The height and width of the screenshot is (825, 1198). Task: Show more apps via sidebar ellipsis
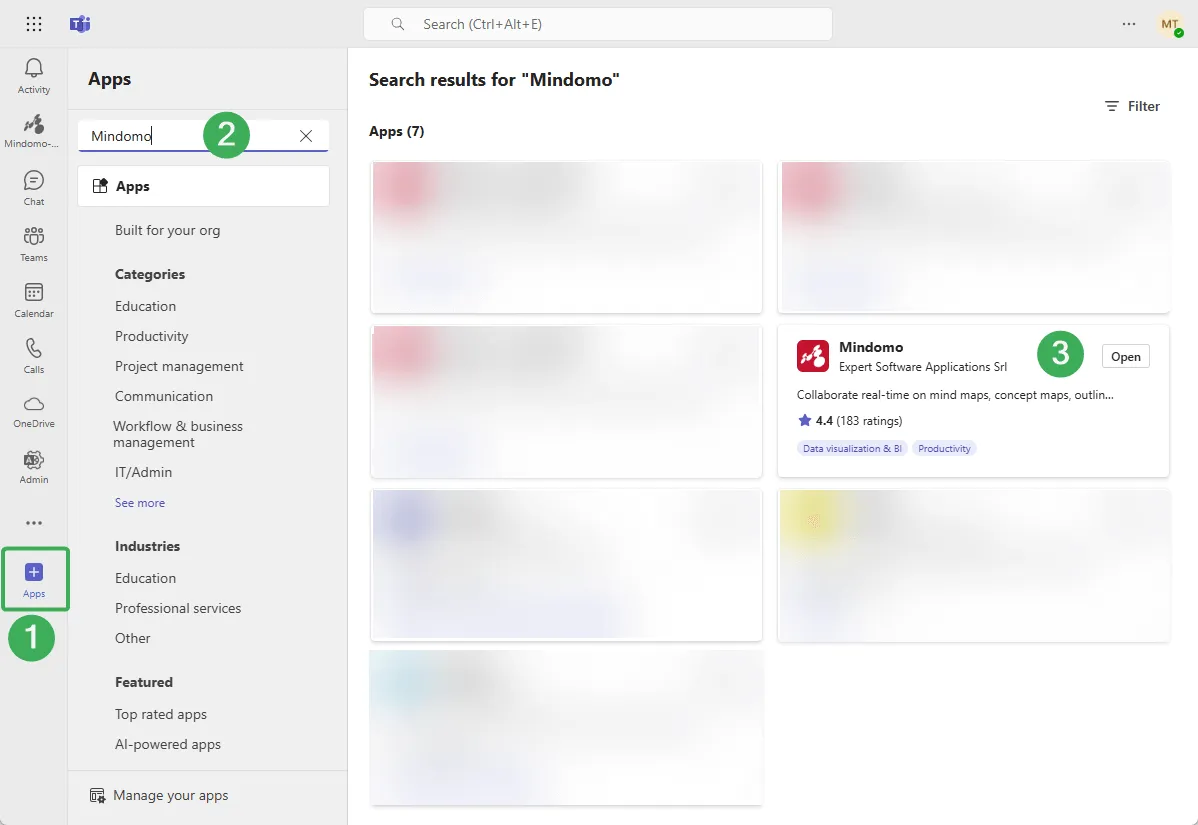pyautogui.click(x=34, y=523)
